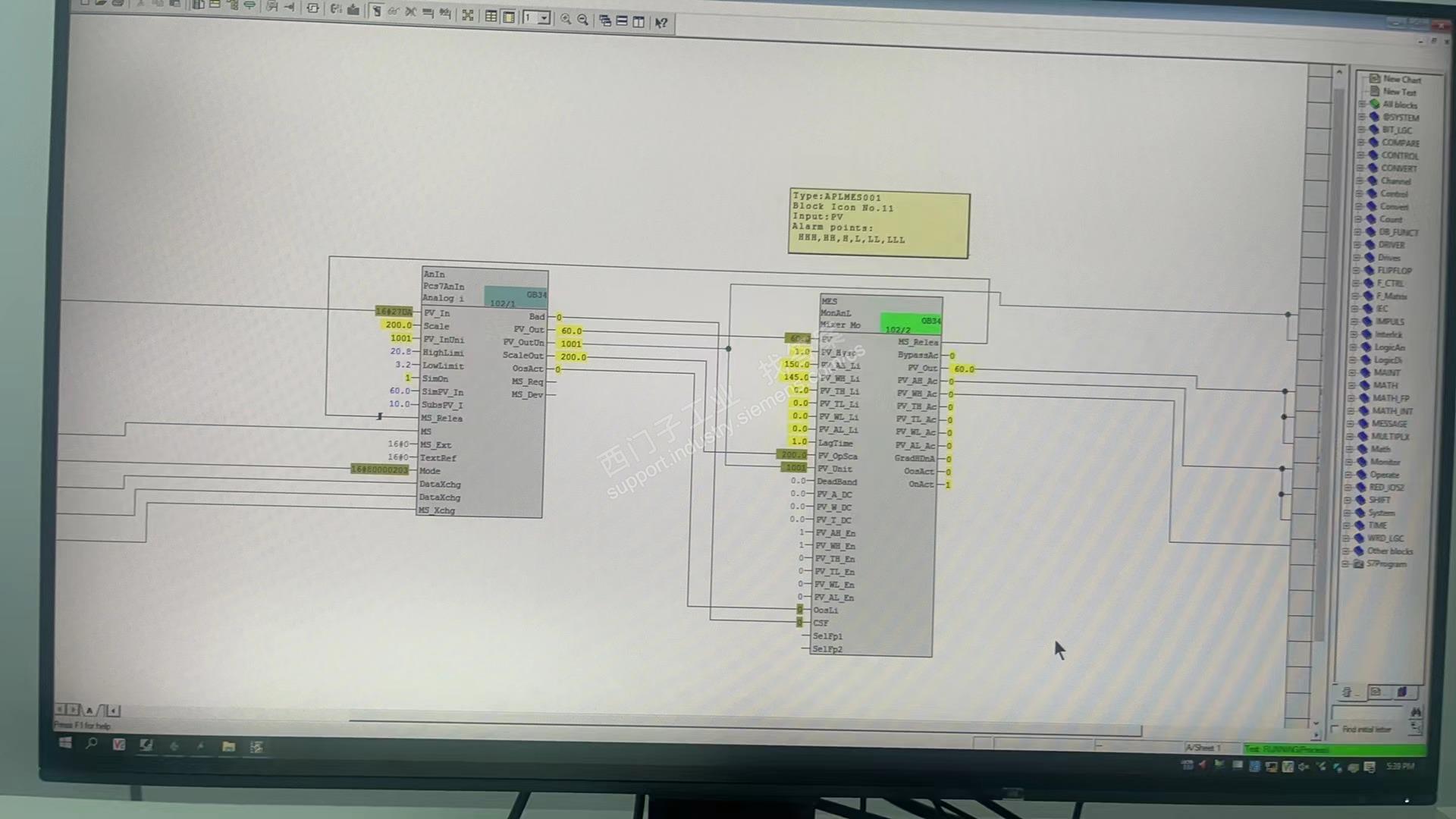Screen dimensions: 1456x819
Task: Switch to the charts catalog tab
Action: (x=1375, y=692)
